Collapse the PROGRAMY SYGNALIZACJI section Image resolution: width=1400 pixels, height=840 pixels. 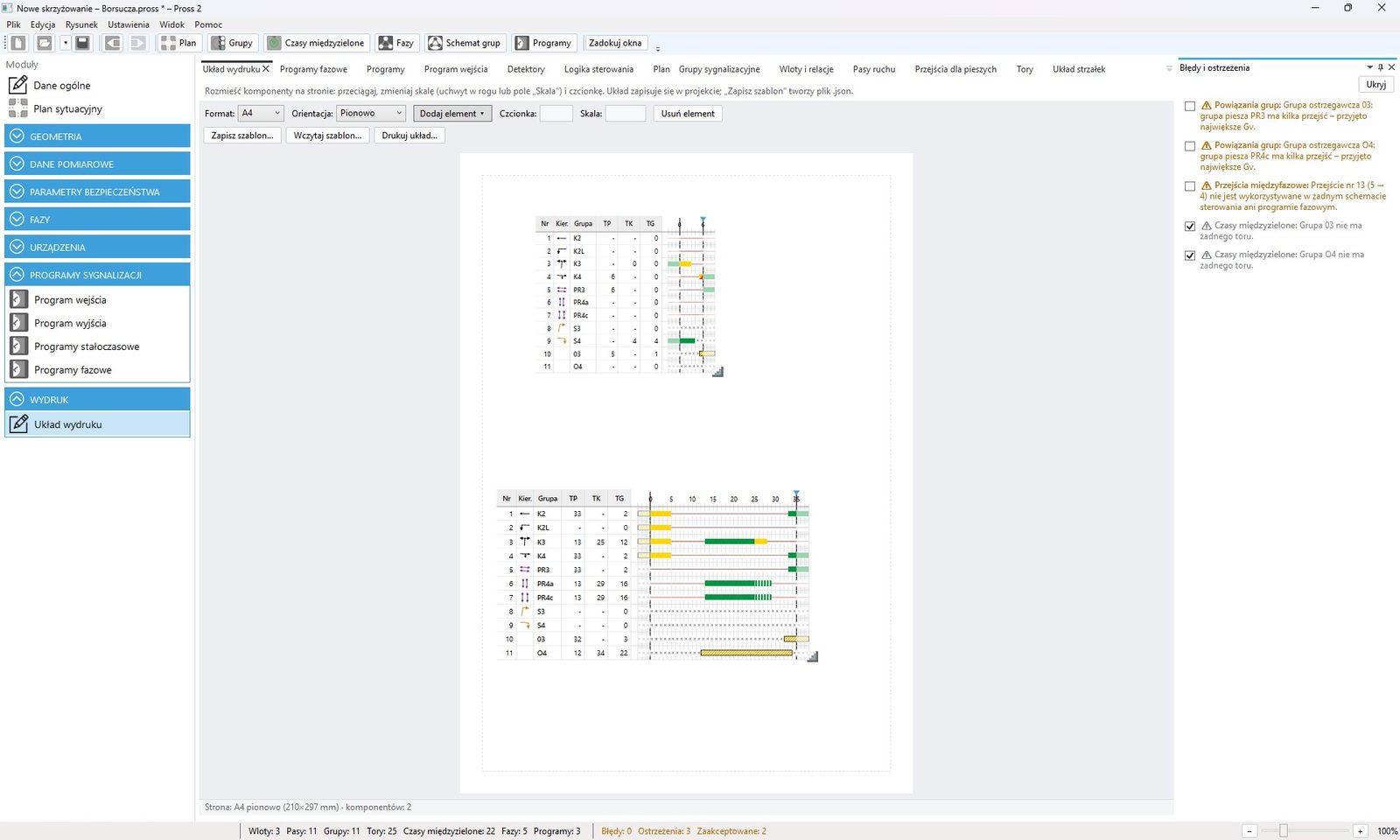click(x=97, y=275)
